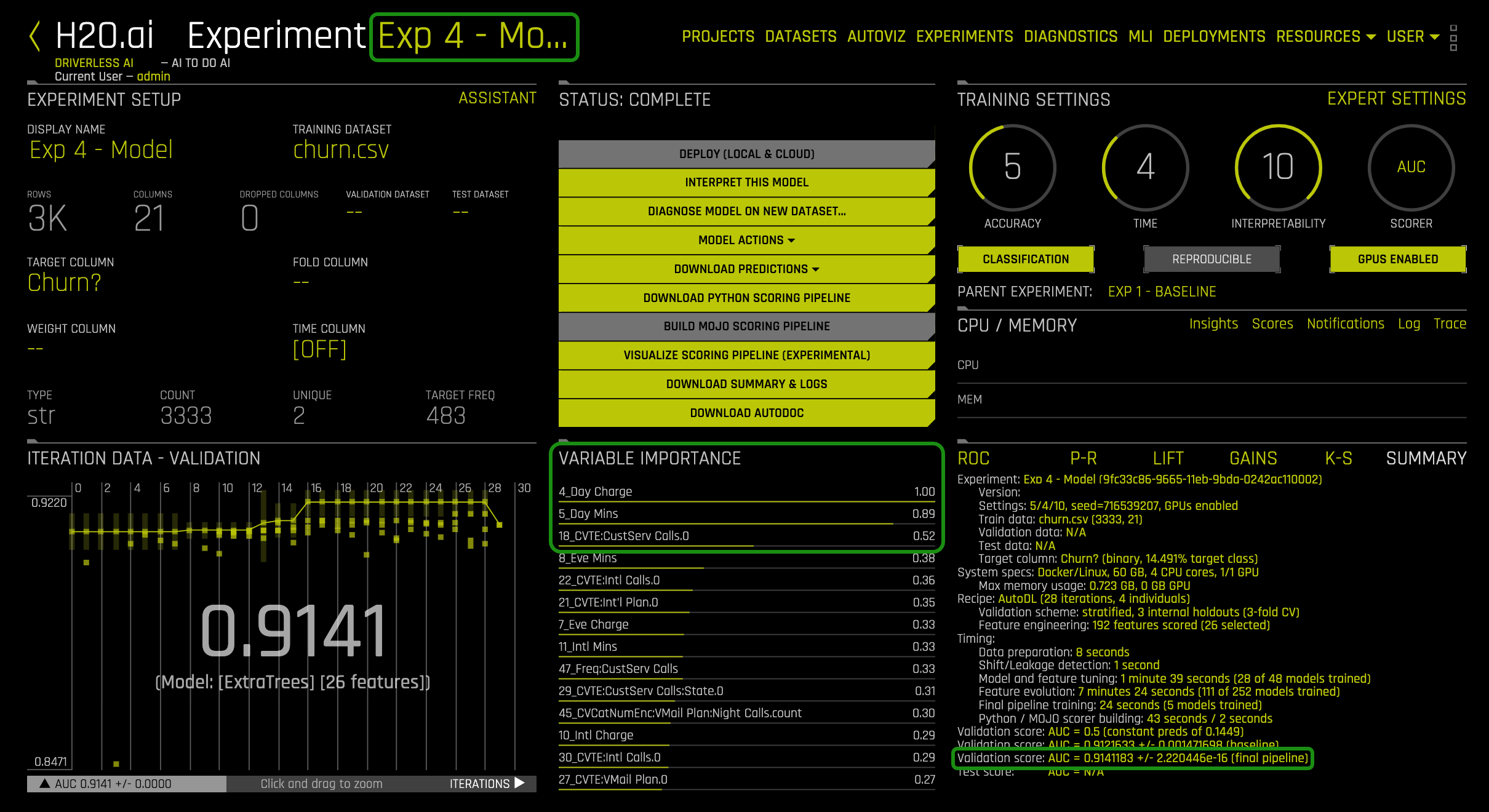Open the DIAGNOSTICS page
This screenshot has height=812, width=1489.
point(1071,37)
